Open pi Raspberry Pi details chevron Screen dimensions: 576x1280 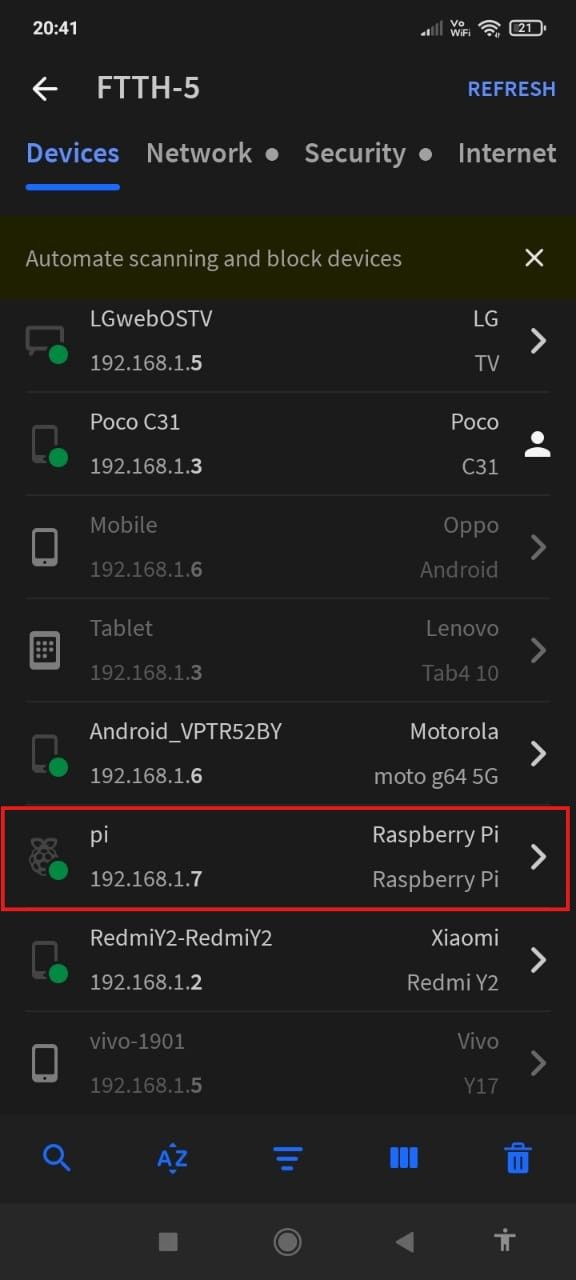tap(538, 856)
